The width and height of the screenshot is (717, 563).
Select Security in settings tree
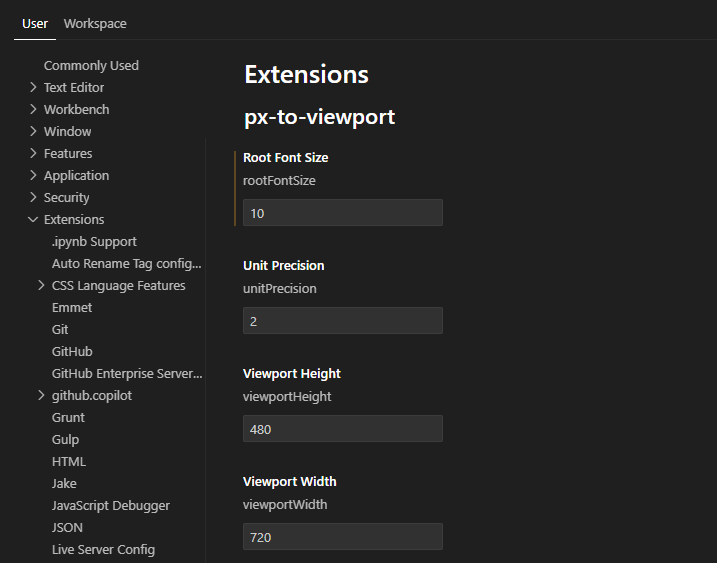[x=66, y=198]
